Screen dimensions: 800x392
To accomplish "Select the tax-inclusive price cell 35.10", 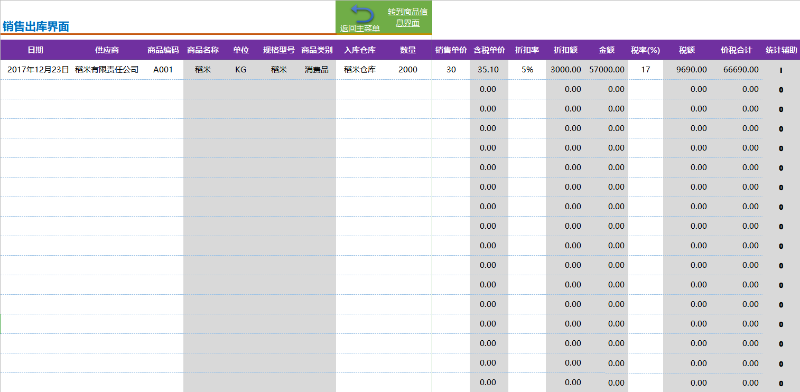I will point(488,70).
